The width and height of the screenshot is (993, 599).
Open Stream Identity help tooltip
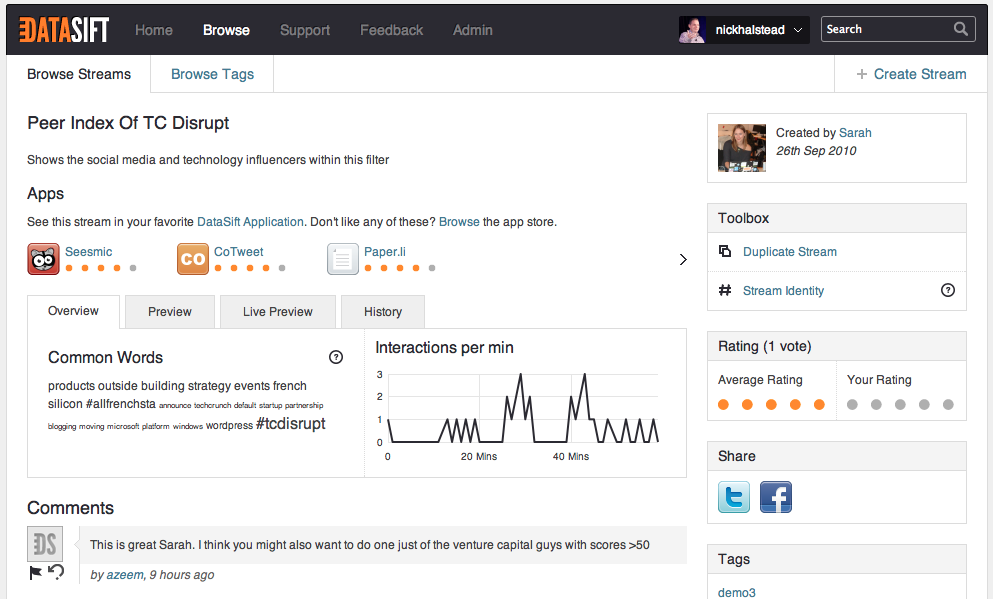pyautogui.click(x=947, y=290)
